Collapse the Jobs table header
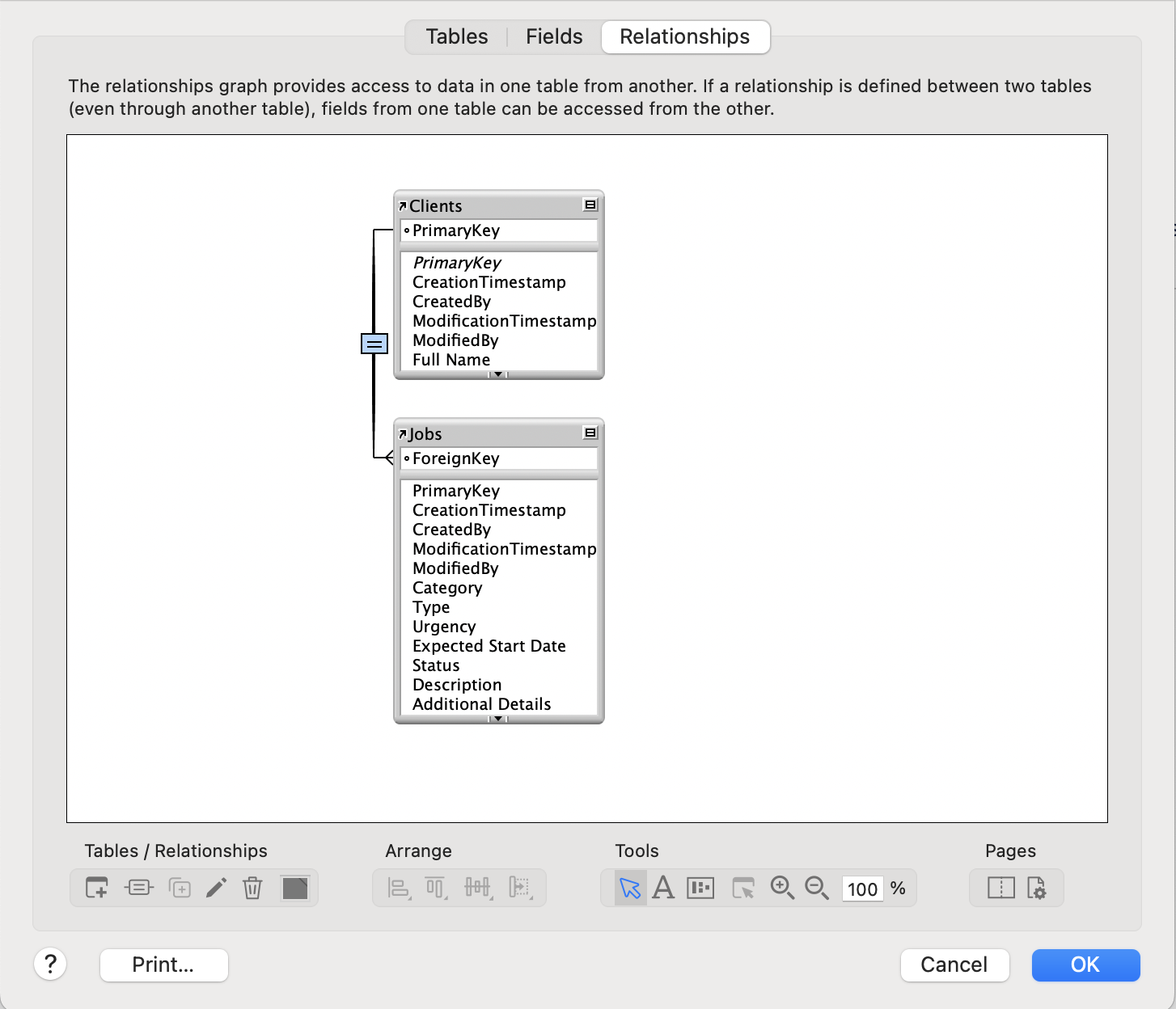 (590, 433)
